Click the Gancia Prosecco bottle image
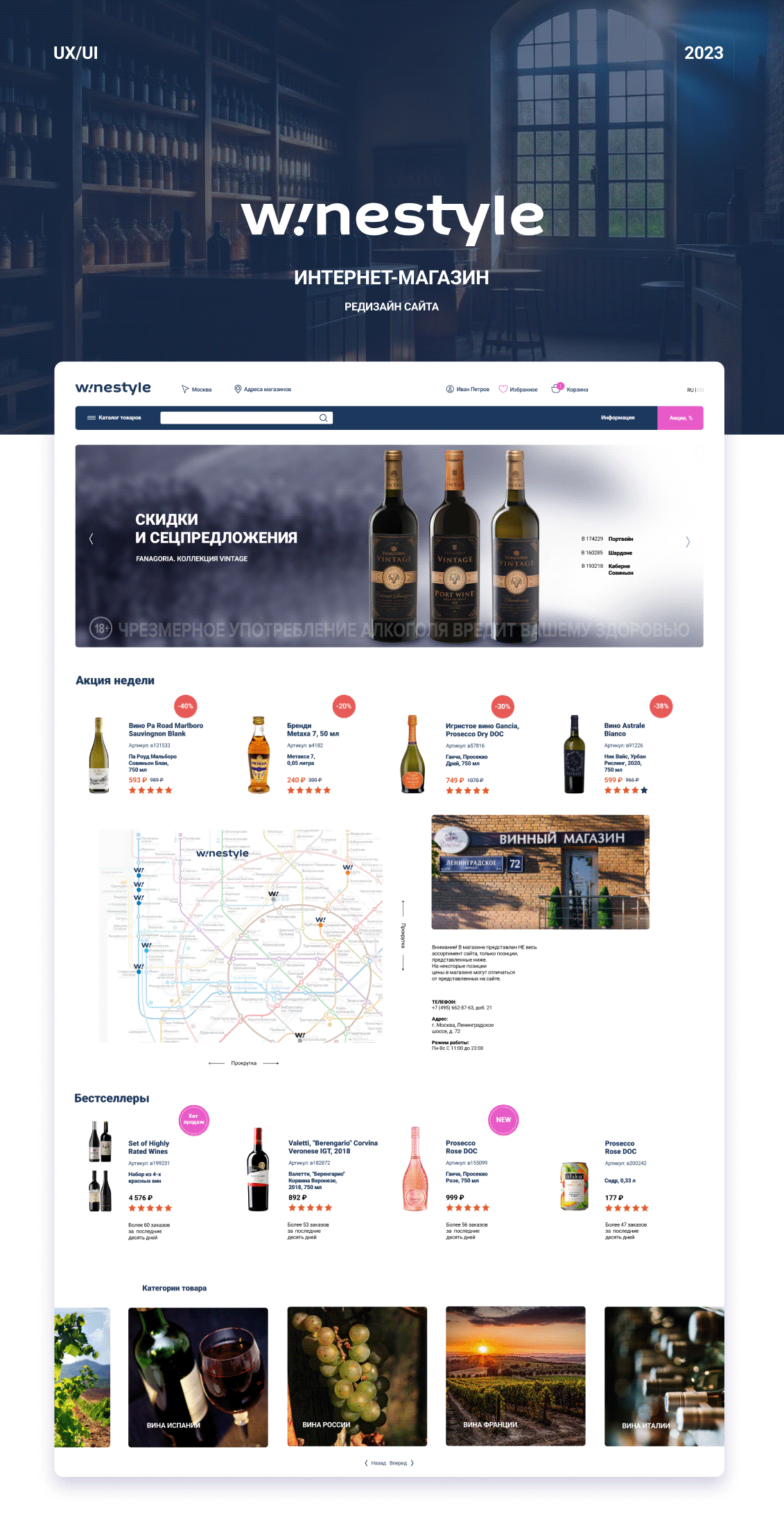Viewport: 784px width, 1531px height. pos(412,754)
